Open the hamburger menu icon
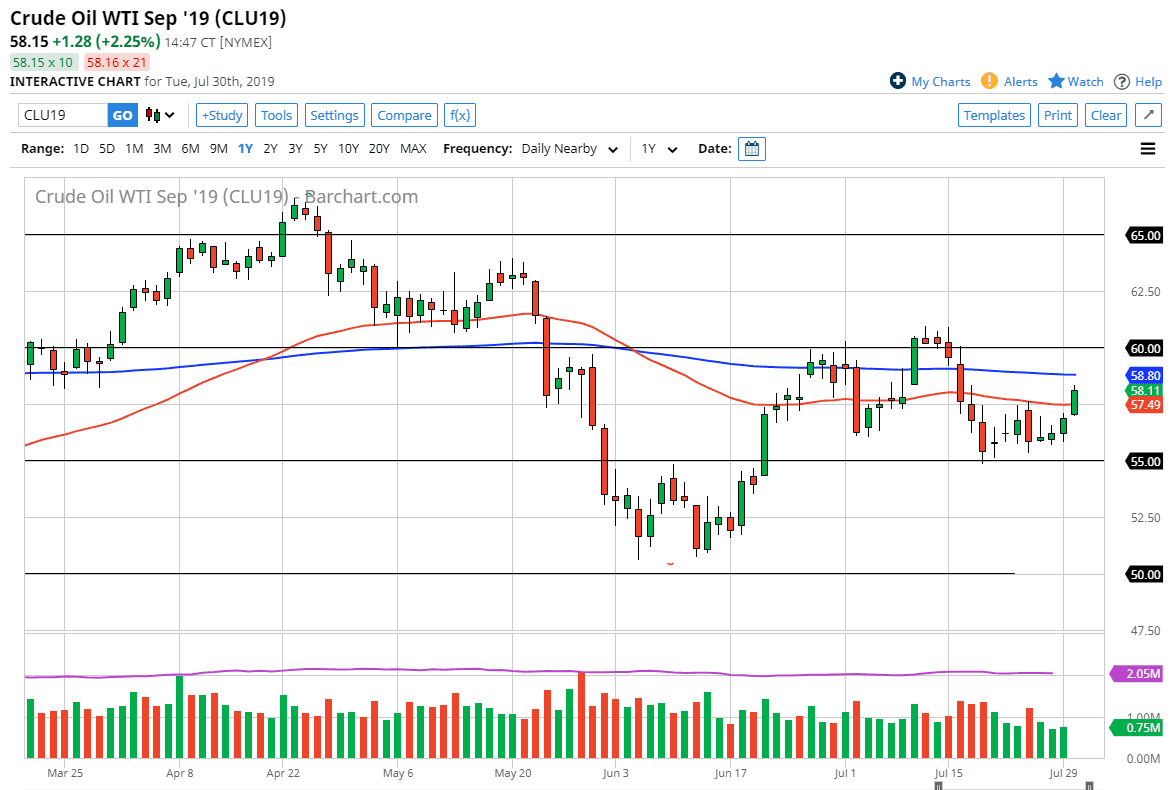 [1148, 149]
